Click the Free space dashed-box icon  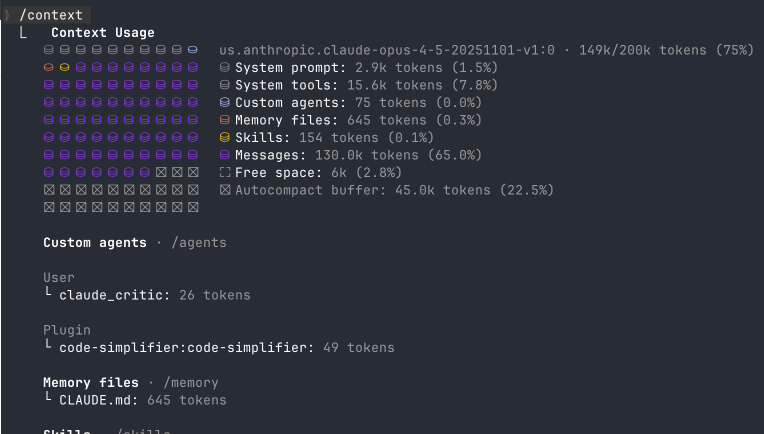click(225, 173)
